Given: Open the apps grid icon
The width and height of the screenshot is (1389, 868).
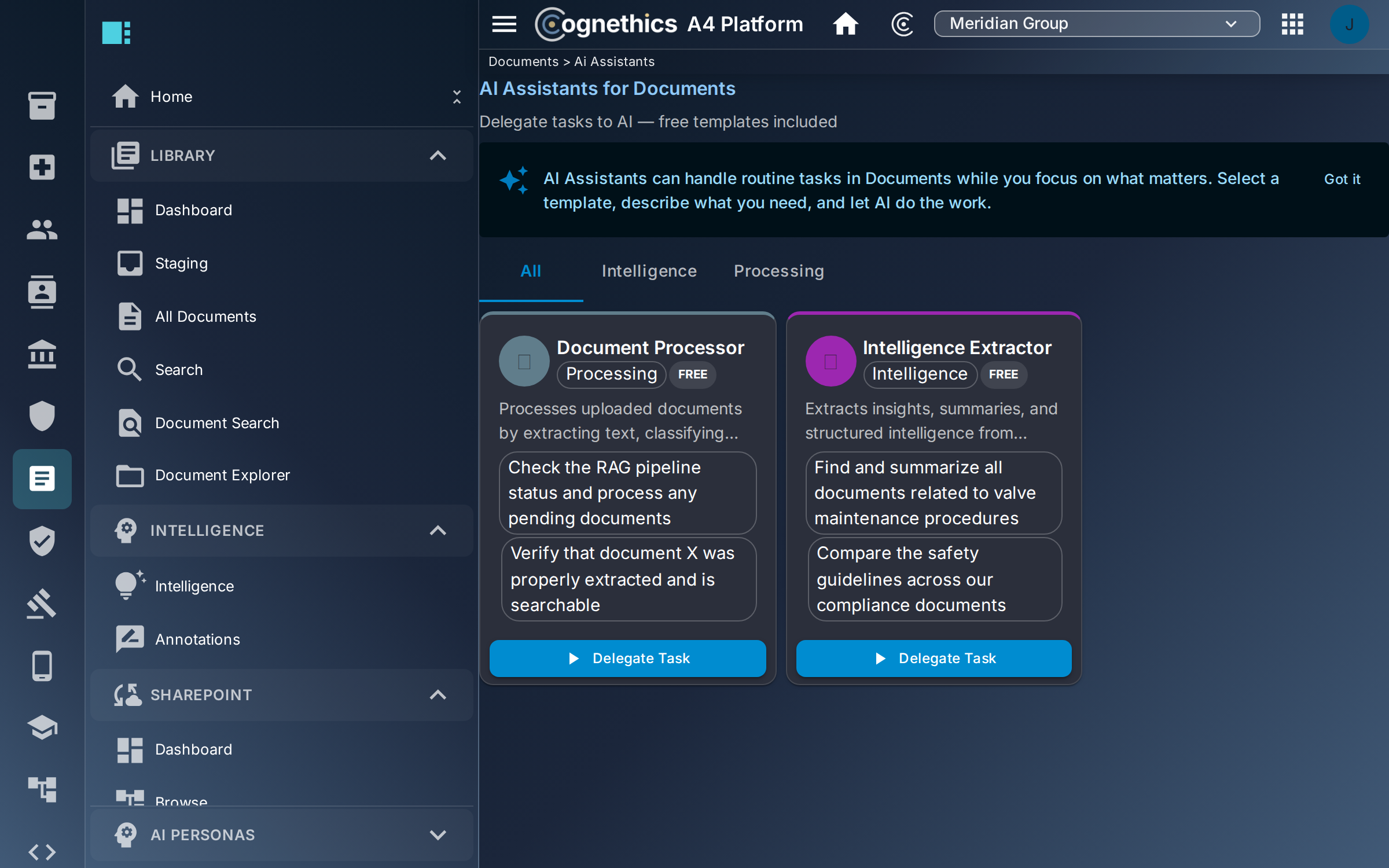Looking at the screenshot, I should click(x=1292, y=24).
